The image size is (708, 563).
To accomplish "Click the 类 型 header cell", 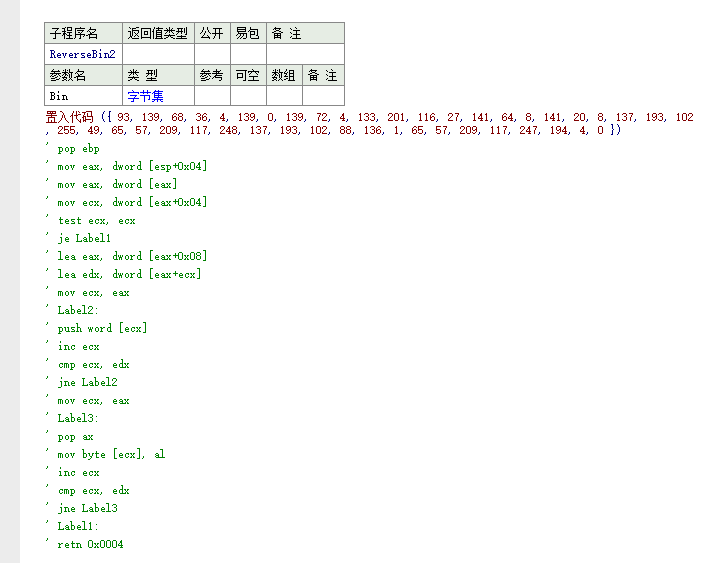I will pyautogui.click(x=158, y=75).
